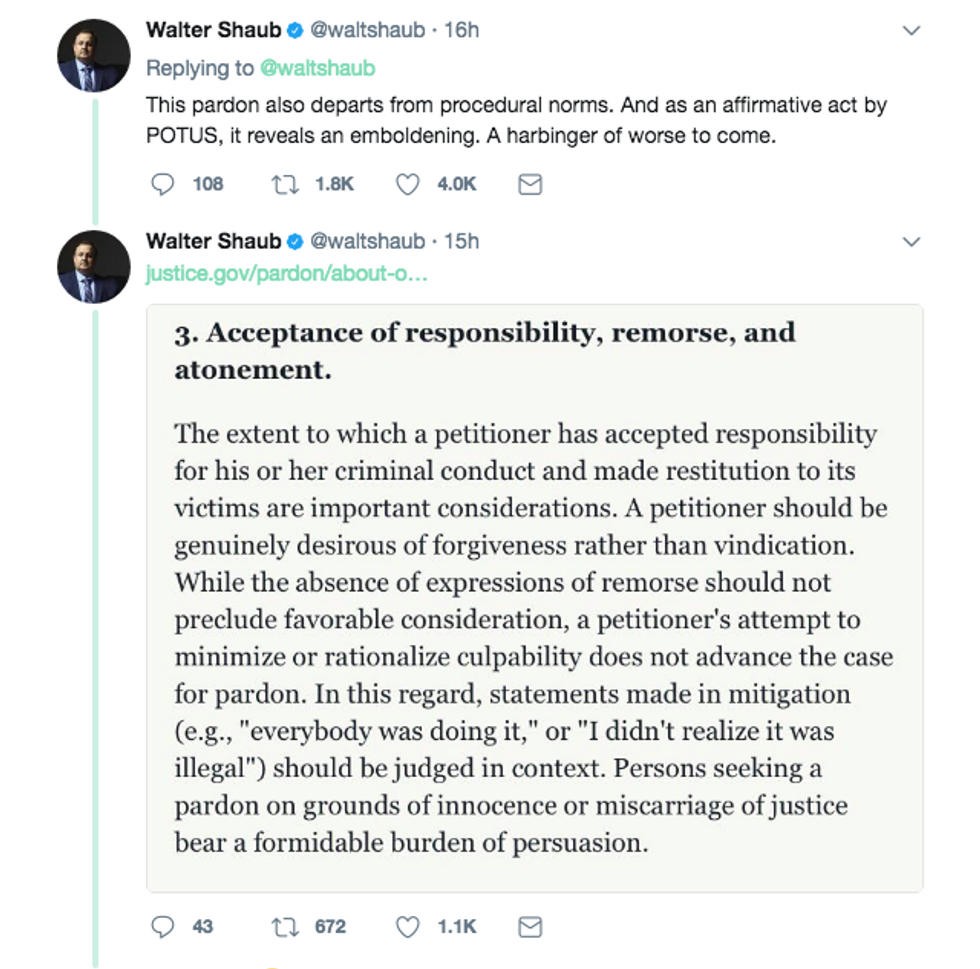Viewport: 980px width, 969px height.
Task: Open the @waltshaub handle on 15h tweet
Action: 368,241
